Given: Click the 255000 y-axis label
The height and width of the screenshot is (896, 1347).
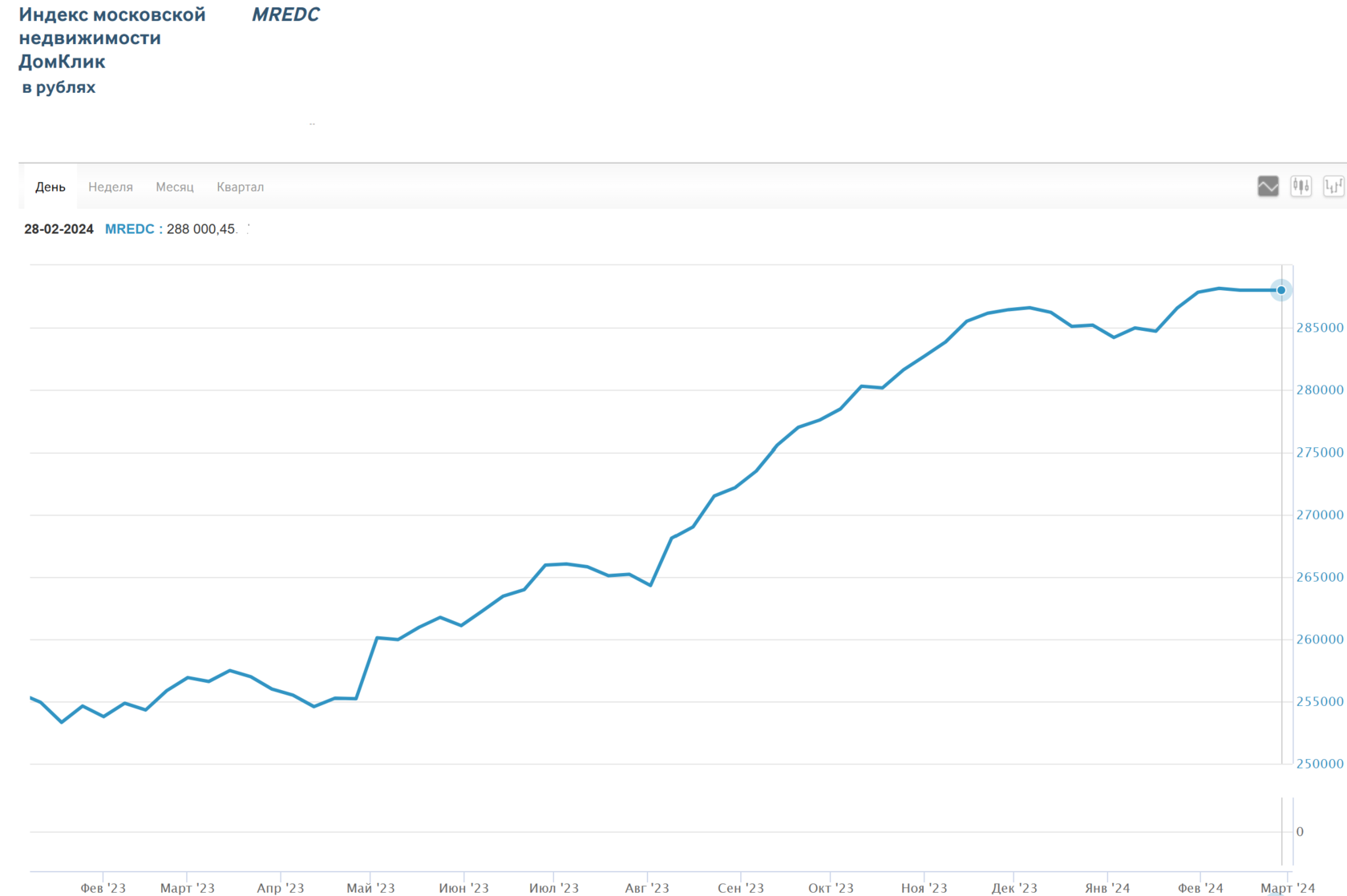Looking at the screenshot, I should tap(1320, 702).
